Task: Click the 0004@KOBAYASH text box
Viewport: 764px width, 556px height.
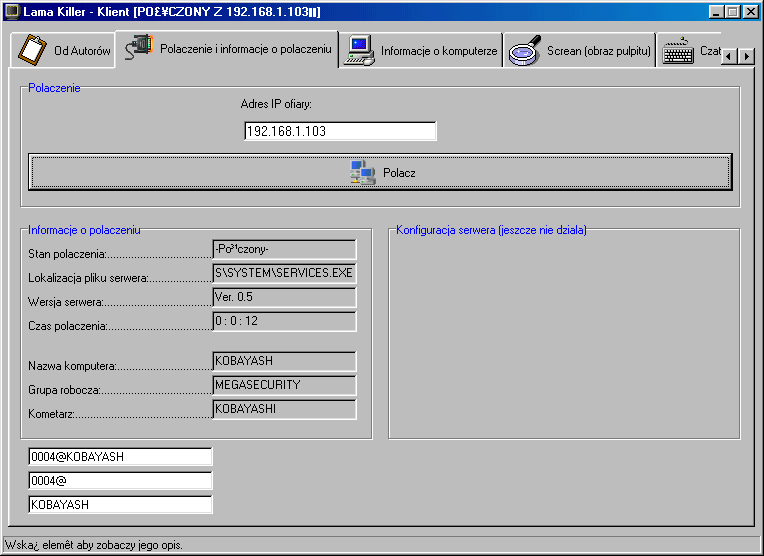Action: (x=120, y=457)
